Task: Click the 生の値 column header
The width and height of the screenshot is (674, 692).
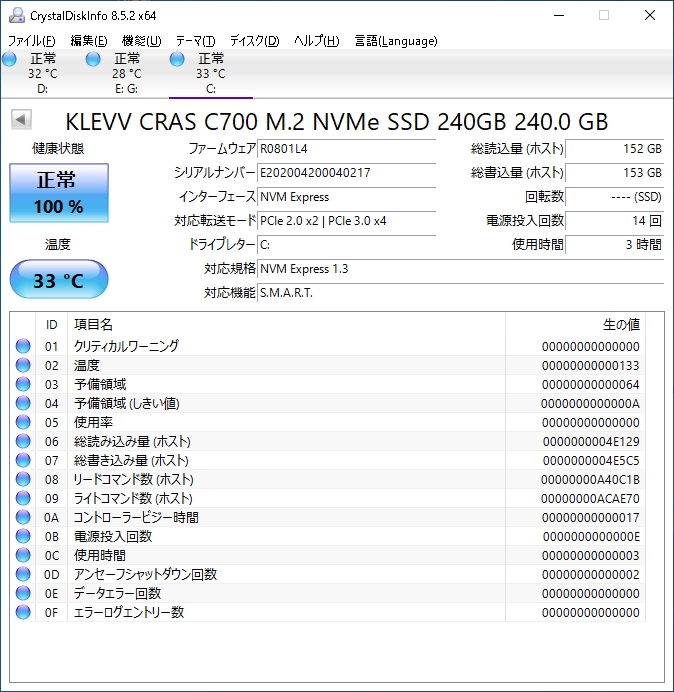Action: click(x=576, y=325)
